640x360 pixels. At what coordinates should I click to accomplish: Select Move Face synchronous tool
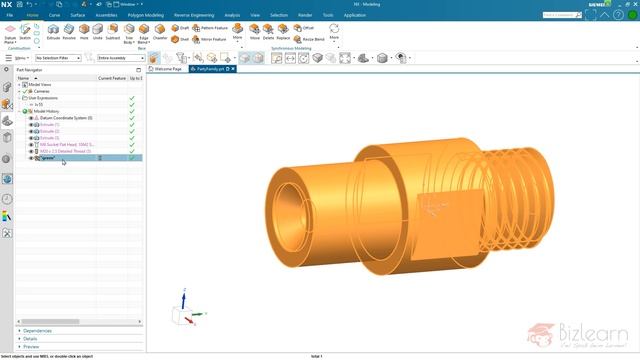coord(255,32)
